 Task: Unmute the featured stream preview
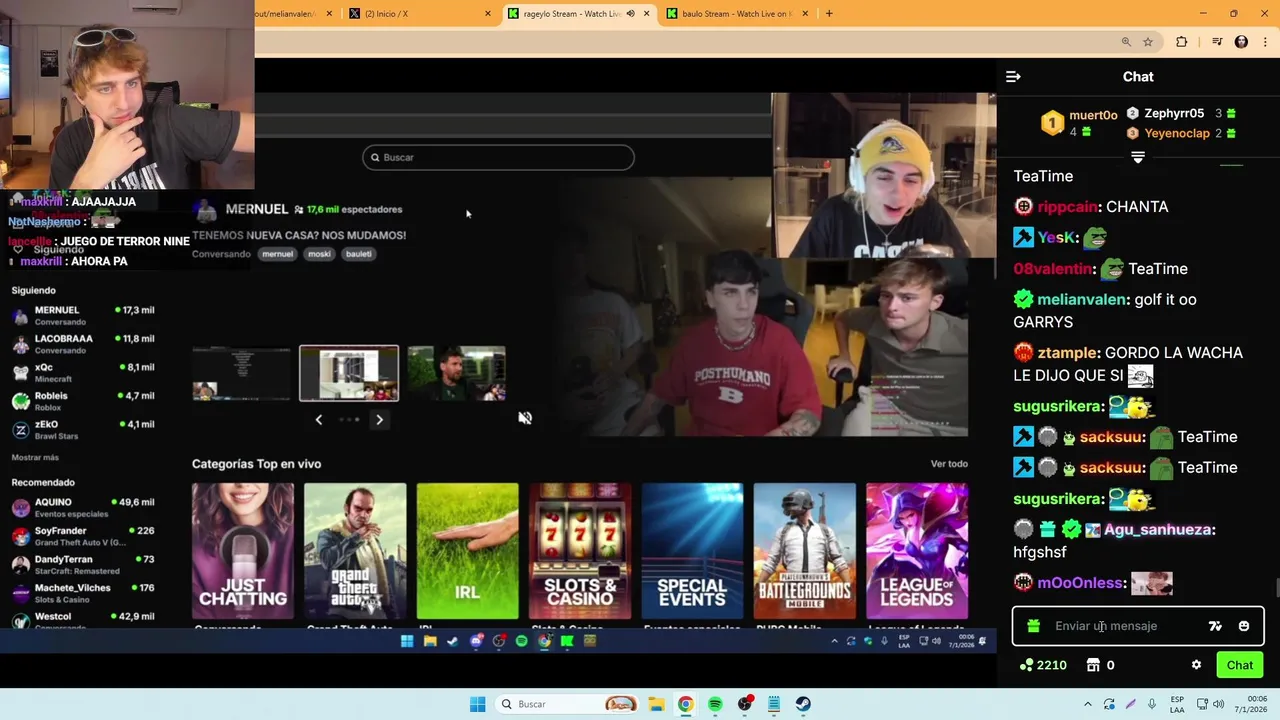coord(525,418)
